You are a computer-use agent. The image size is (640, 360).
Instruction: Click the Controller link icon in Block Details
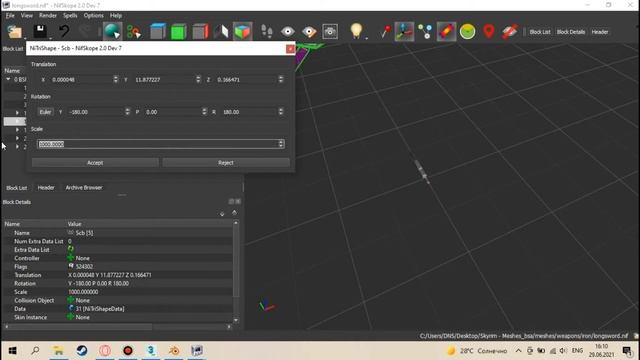click(x=71, y=258)
